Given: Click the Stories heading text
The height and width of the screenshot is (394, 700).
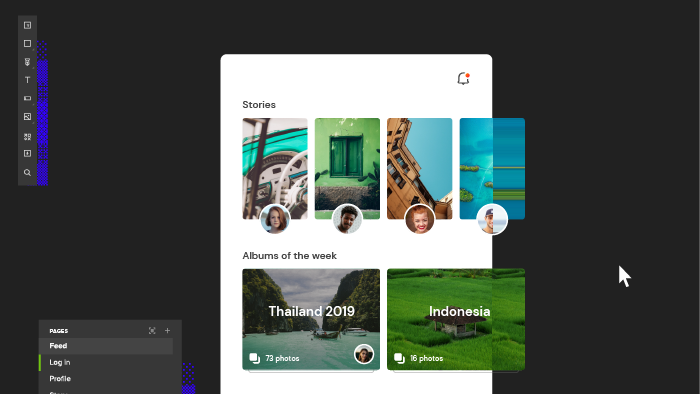Looking at the screenshot, I should pyautogui.click(x=259, y=105).
